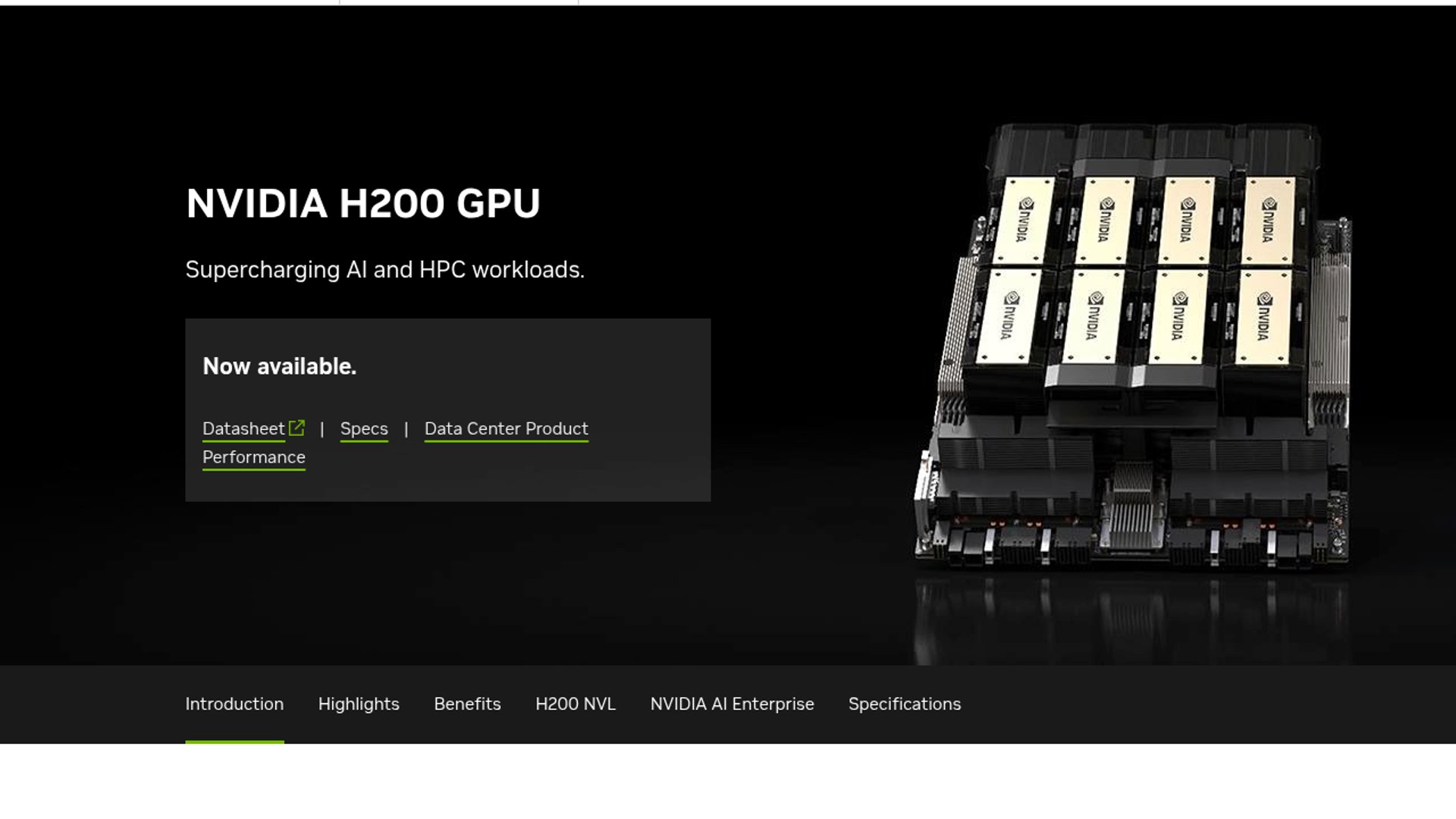Screen dimensions: 1456x819
Task: Jump to the Specifications tab
Action: [x=905, y=704]
